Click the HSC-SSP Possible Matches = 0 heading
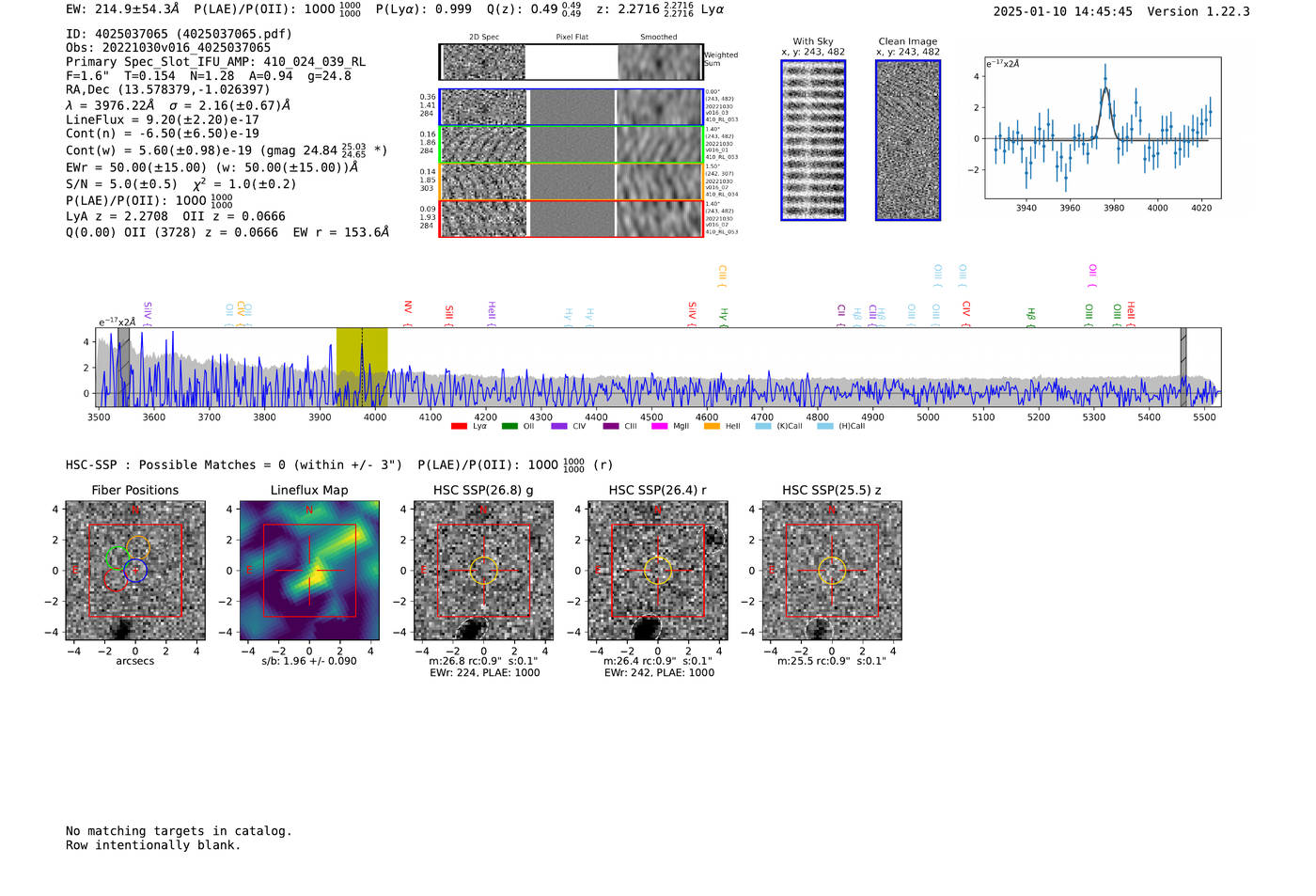 (x=234, y=464)
